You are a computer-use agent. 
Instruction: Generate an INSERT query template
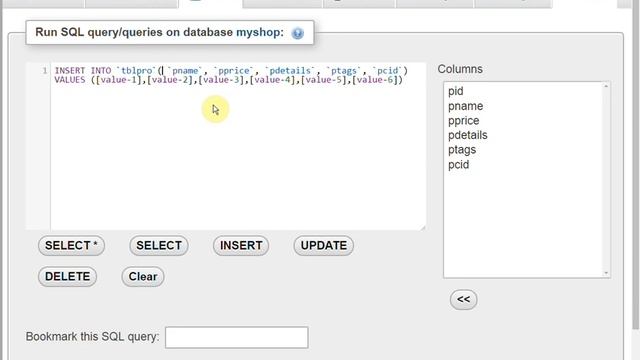click(241, 246)
